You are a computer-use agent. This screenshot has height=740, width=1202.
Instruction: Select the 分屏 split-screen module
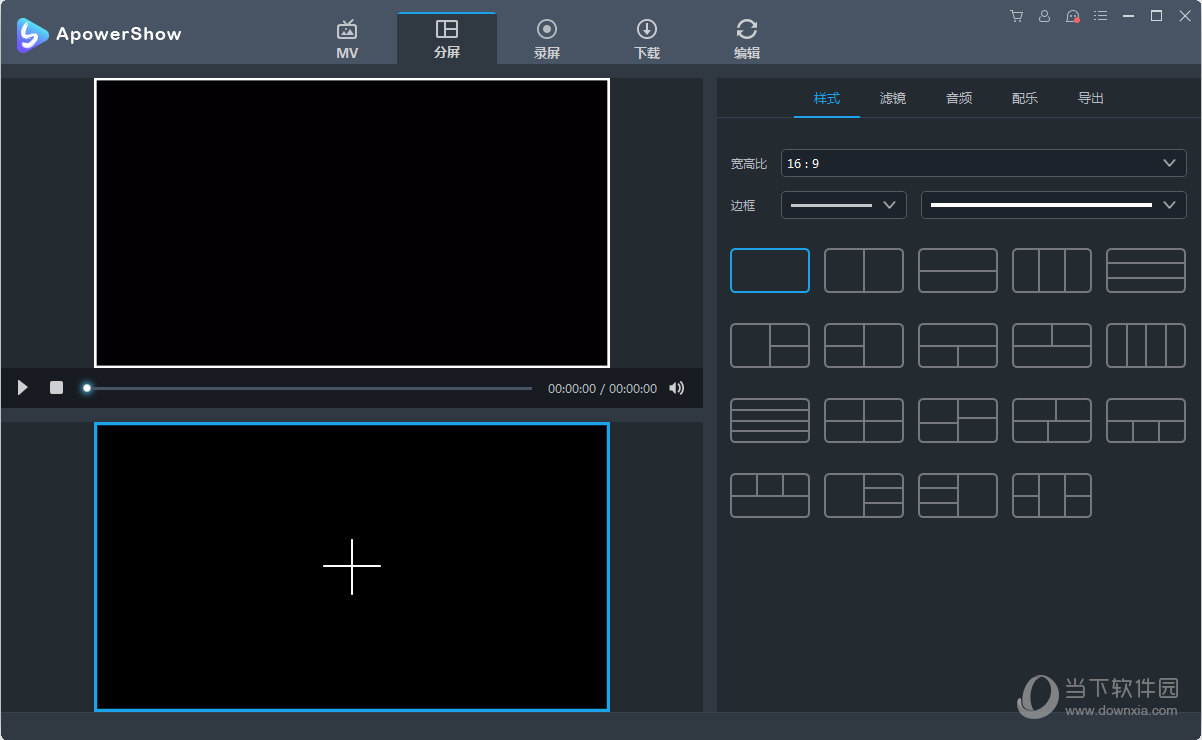click(447, 39)
